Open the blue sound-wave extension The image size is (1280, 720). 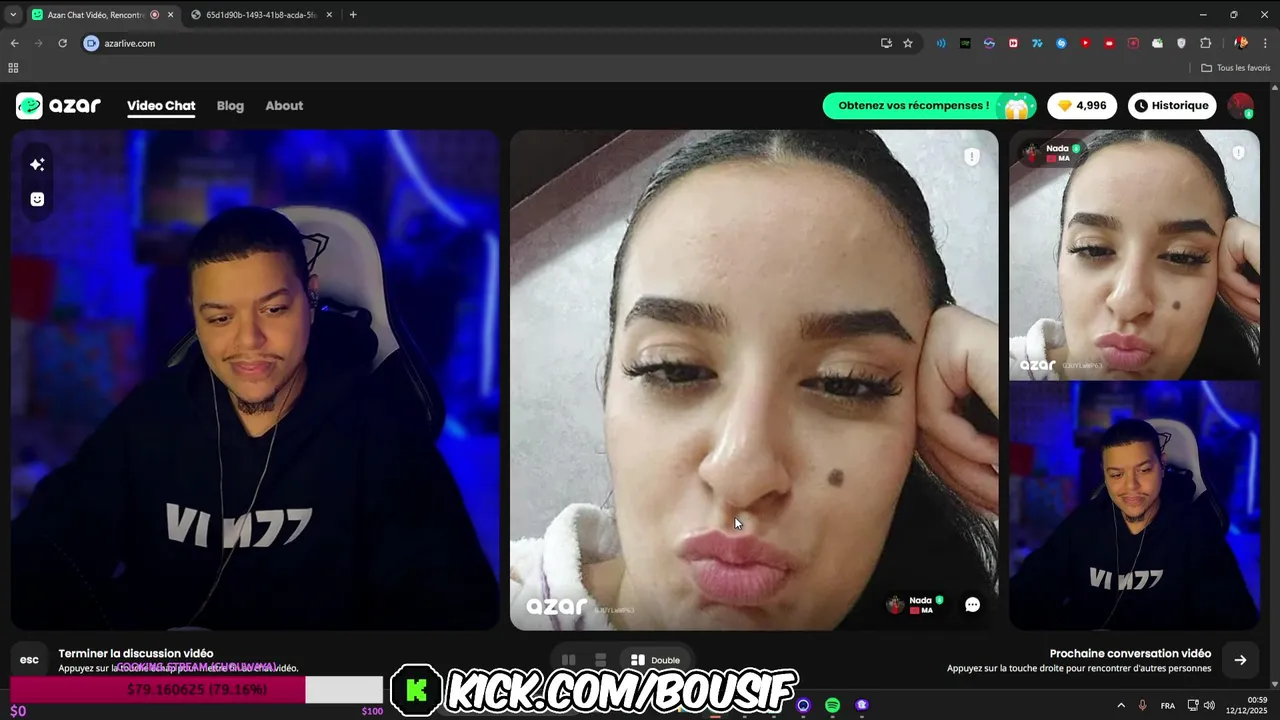tap(941, 43)
